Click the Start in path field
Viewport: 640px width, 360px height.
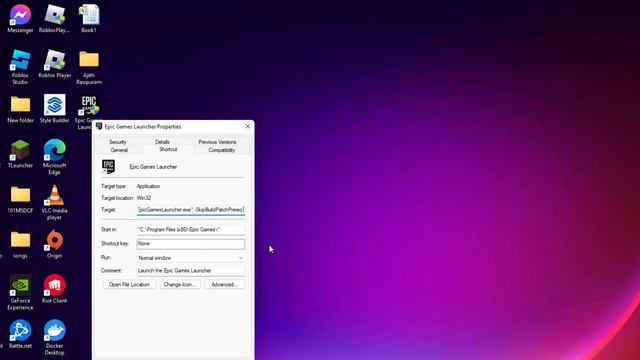pos(191,230)
